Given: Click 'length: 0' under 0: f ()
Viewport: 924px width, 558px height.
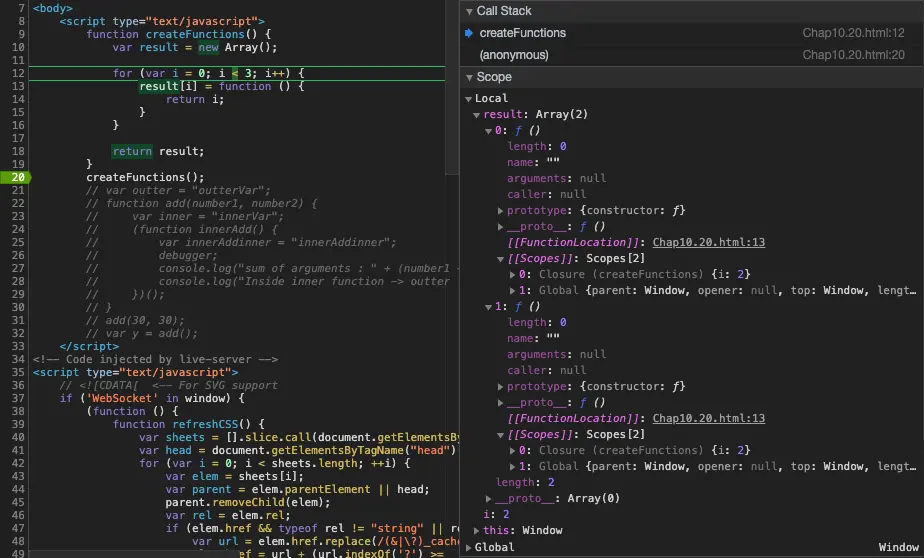Looking at the screenshot, I should (x=537, y=147).
